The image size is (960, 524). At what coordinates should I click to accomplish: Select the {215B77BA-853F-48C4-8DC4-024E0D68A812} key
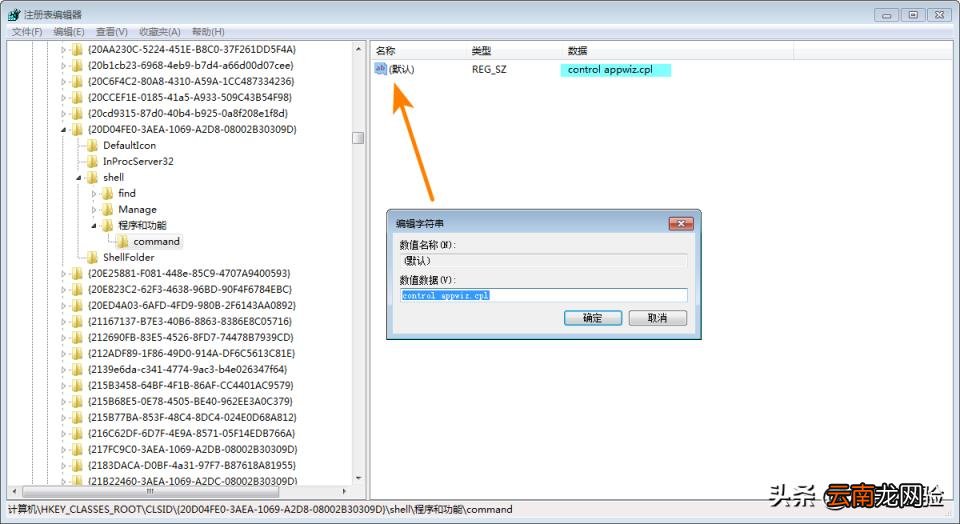pos(192,417)
